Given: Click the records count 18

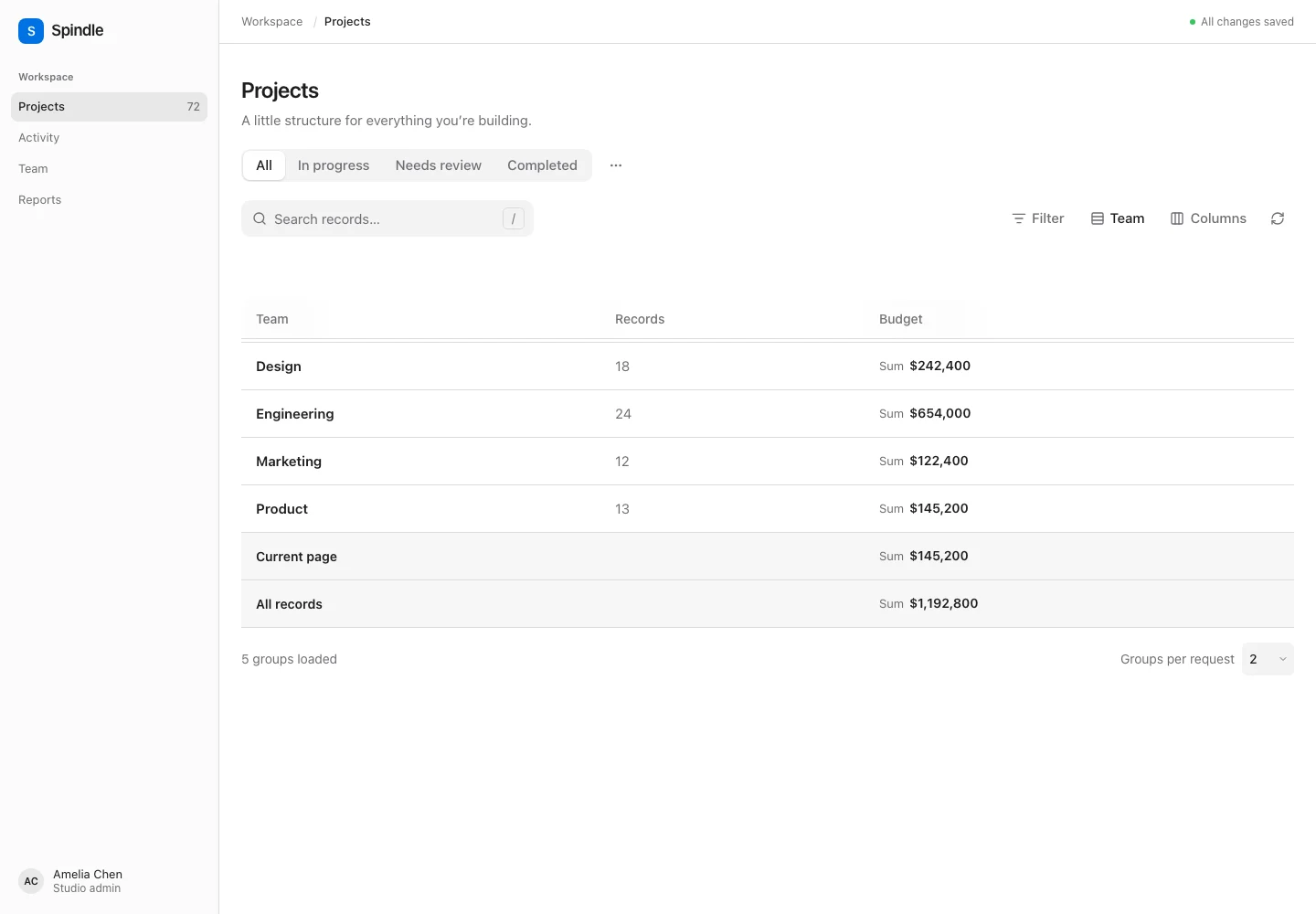Looking at the screenshot, I should coord(622,367).
